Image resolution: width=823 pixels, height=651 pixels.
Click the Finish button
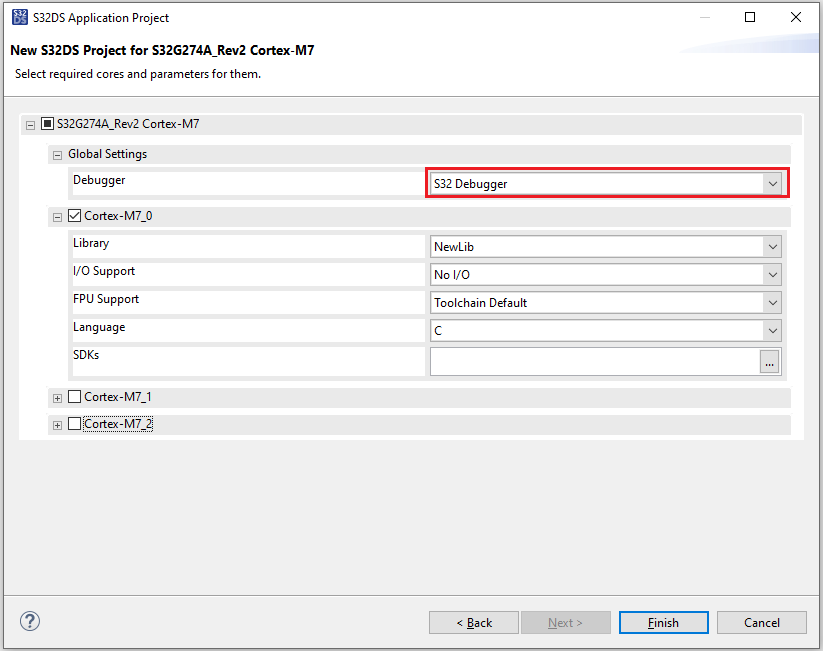(x=663, y=622)
